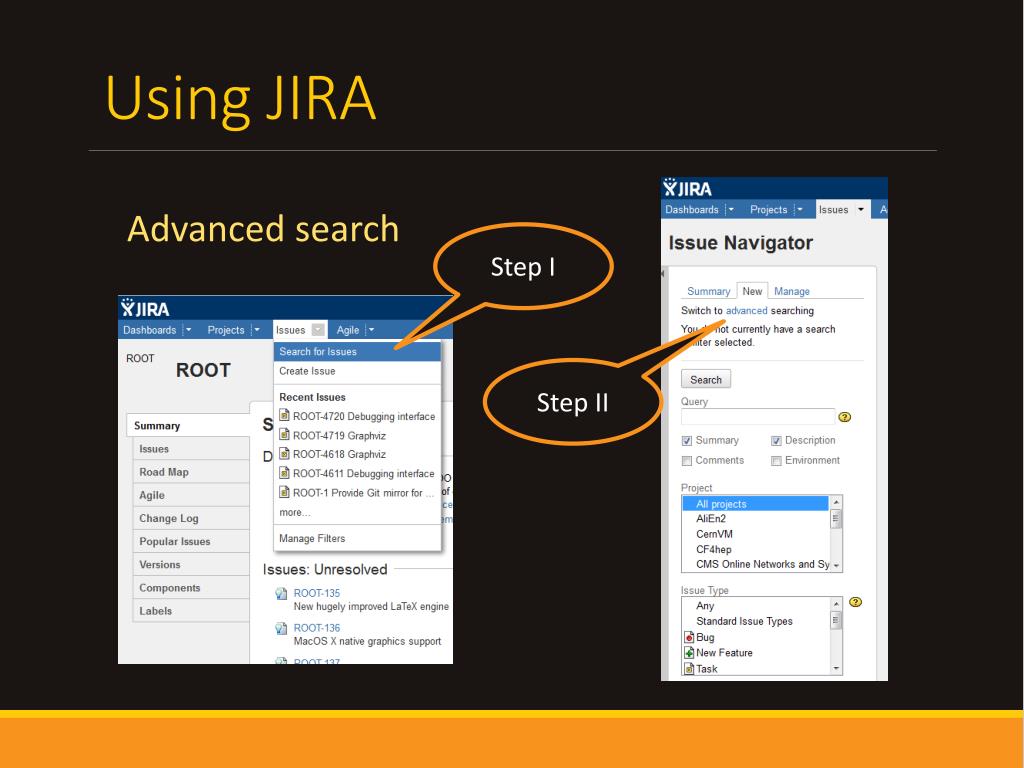Click the Agile label in the top navigation
Viewport: 1024px width, 768px height.
tap(347, 330)
